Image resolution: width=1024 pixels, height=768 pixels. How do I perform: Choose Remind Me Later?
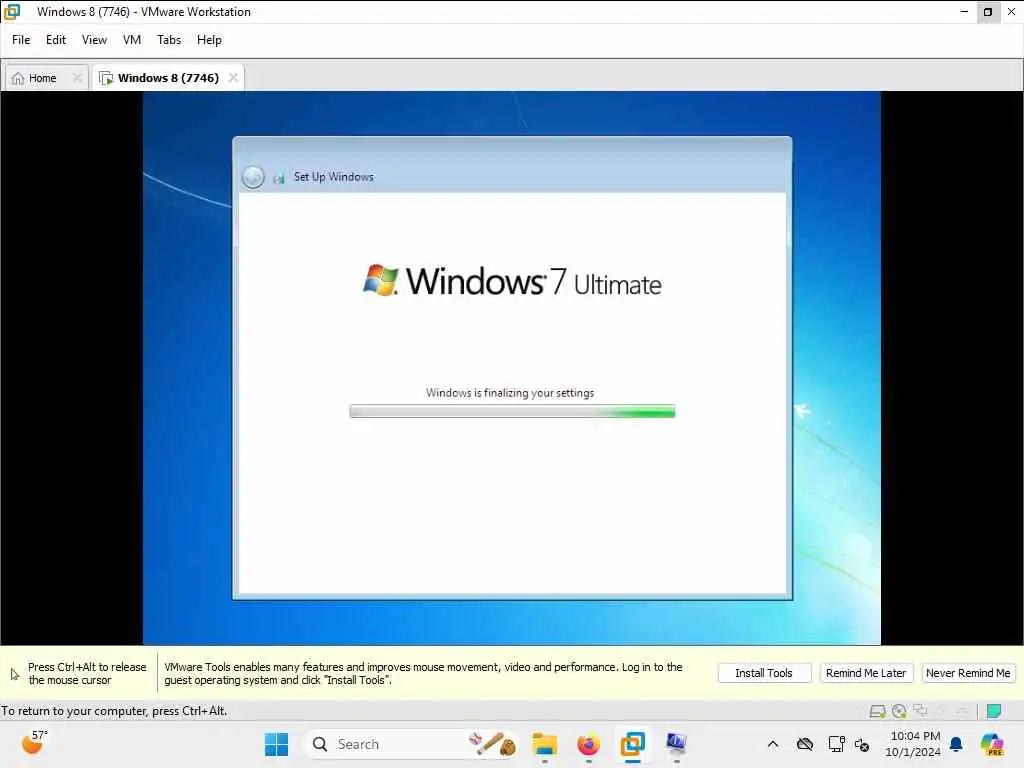pos(866,673)
